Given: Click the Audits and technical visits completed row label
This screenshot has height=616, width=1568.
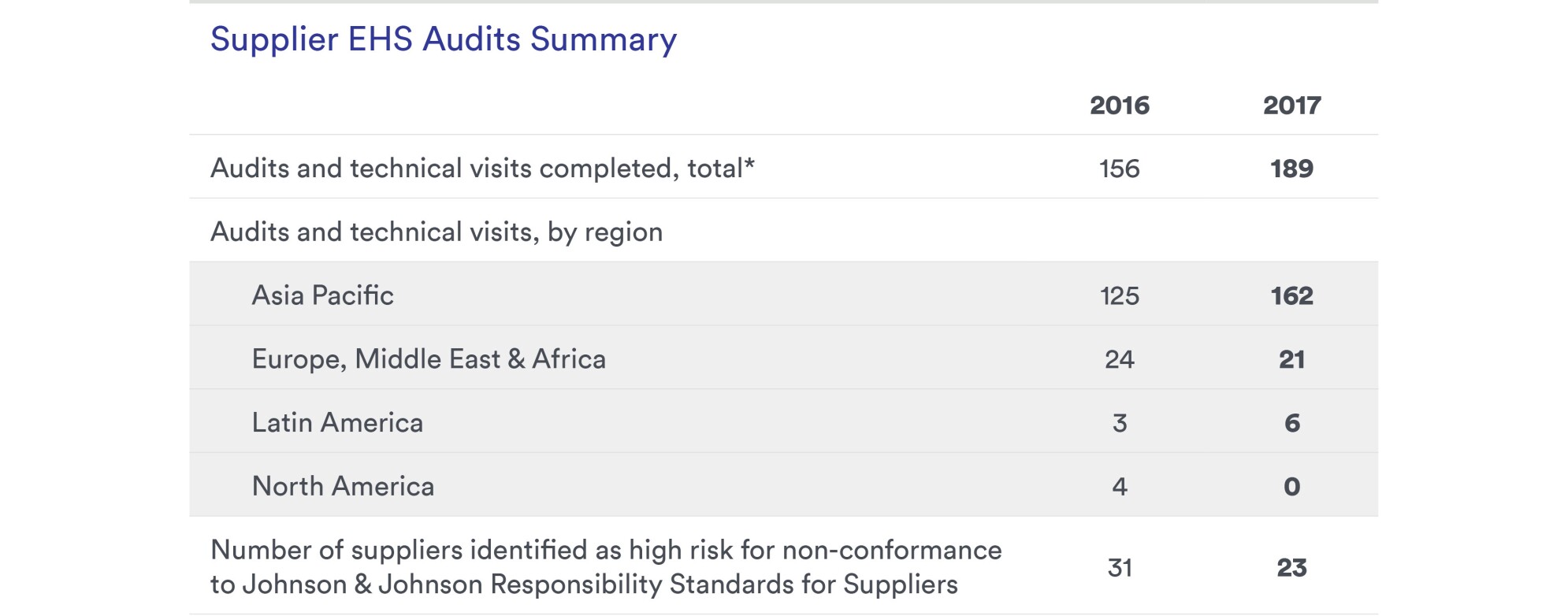Looking at the screenshot, I should 482,169.
